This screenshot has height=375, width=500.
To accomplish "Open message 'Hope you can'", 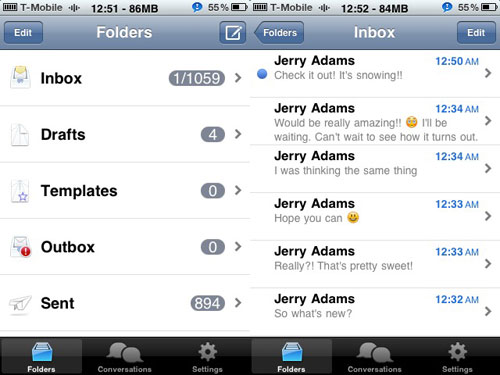I will [375, 216].
